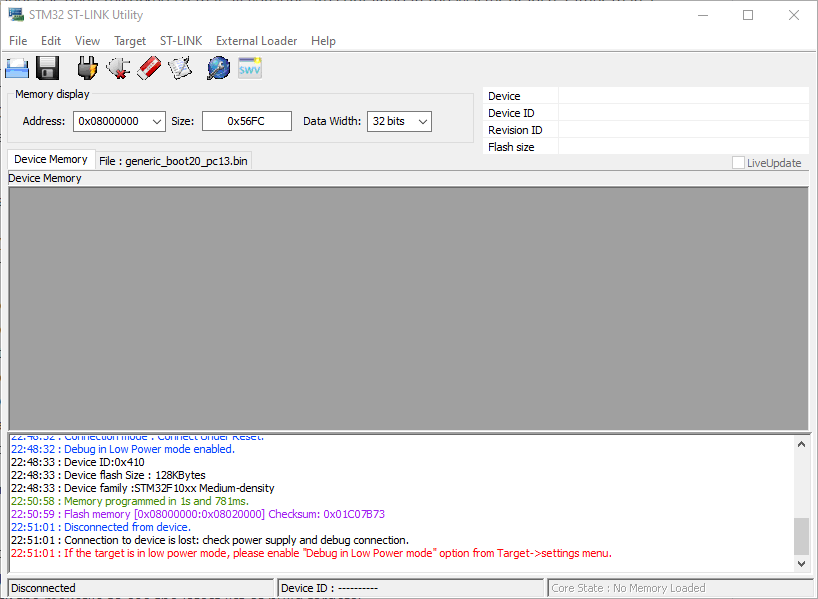Click log line 'Device flash Size : 128KBytes'

(108, 475)
